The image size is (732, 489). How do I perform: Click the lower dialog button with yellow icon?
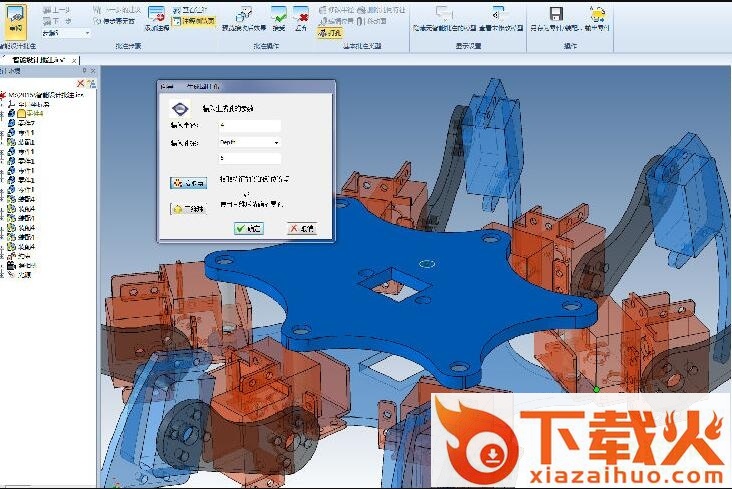coord(187,209)
